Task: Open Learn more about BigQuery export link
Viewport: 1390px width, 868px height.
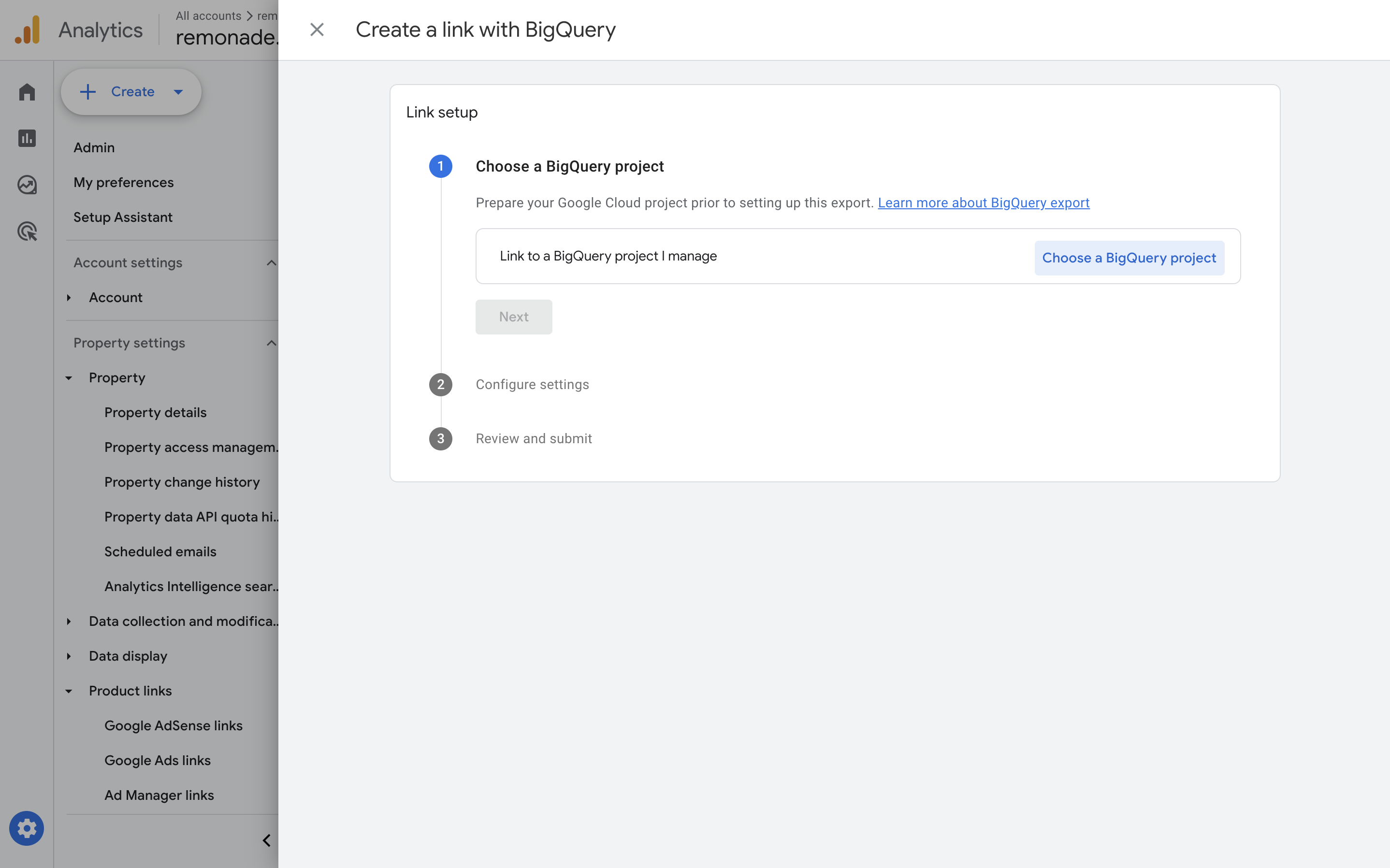Action: [983, 203]
